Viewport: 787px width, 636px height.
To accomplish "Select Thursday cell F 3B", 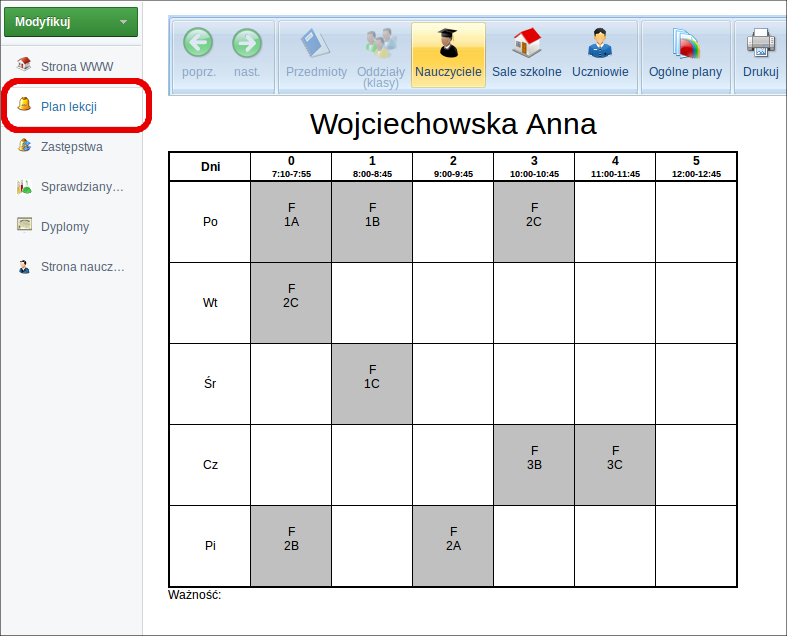I will click(x=534, y=464).
